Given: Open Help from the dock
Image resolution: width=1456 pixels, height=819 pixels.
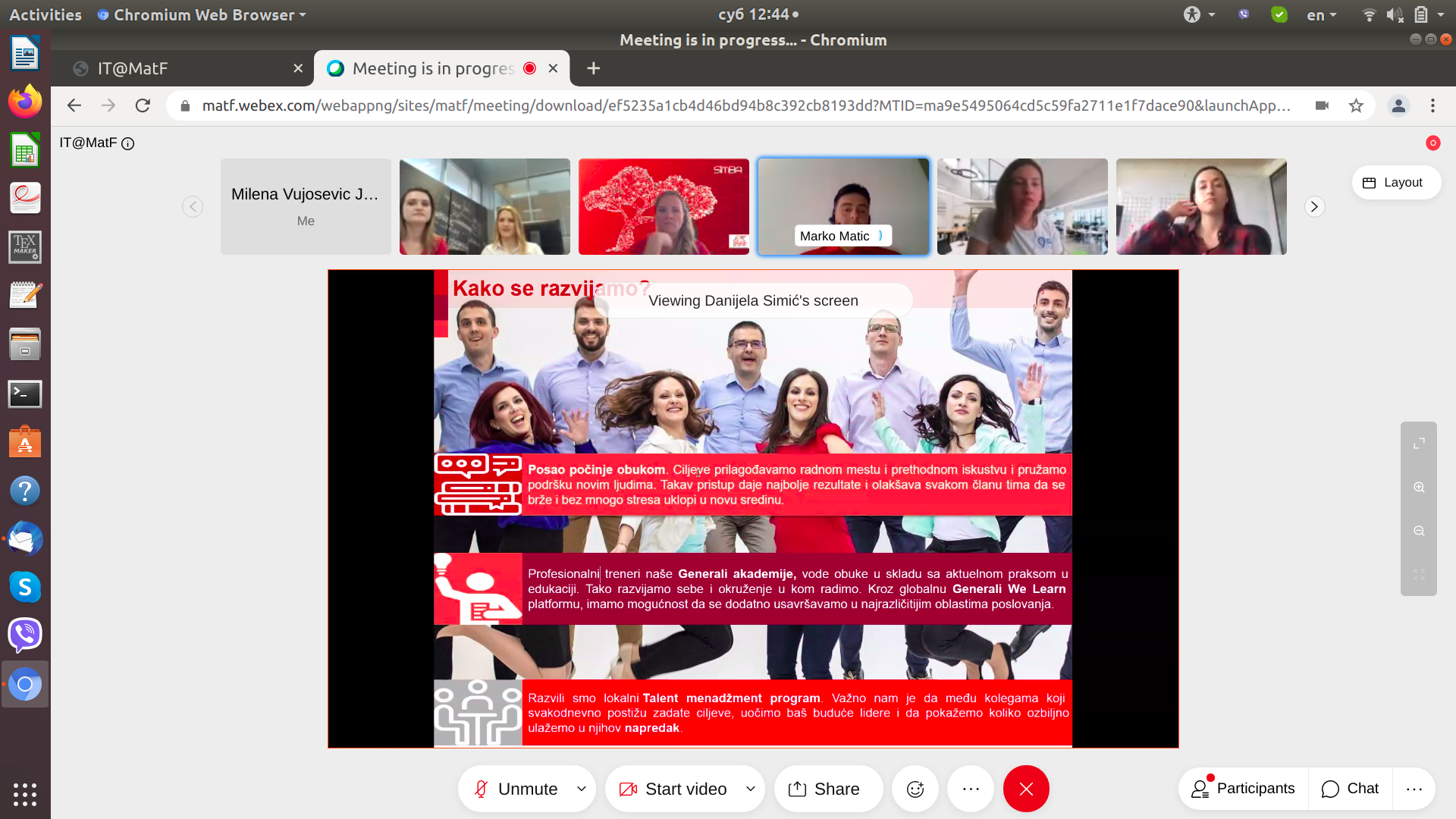Looking at the screenshot, I should click(25, 491).
